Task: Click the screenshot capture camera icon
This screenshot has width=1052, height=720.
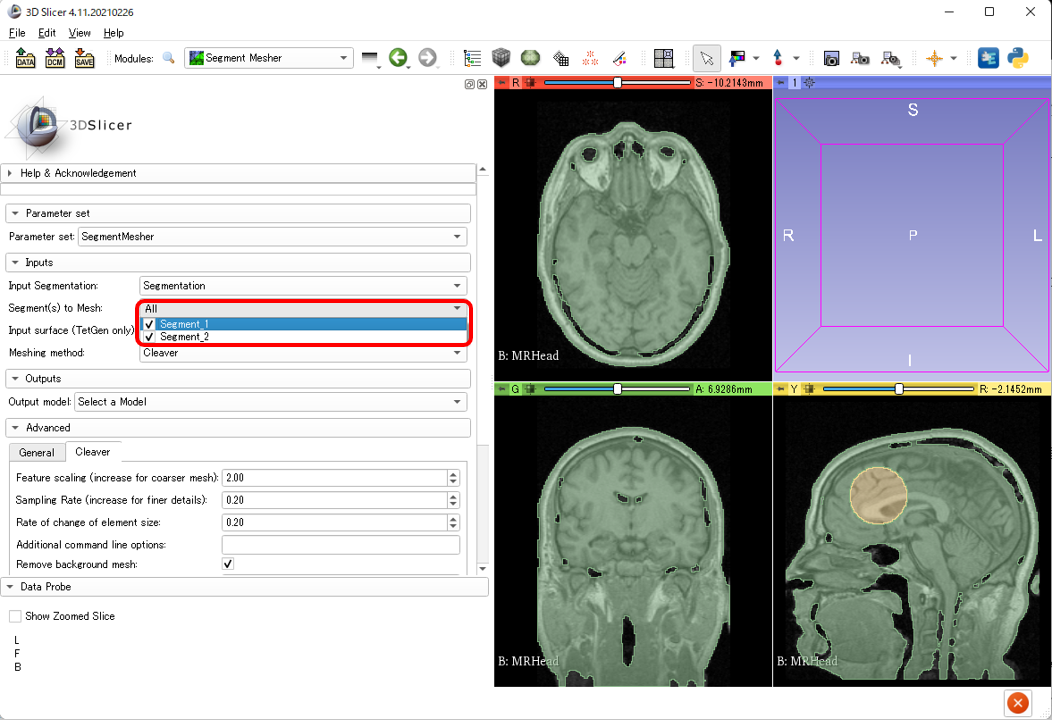Action: coord(831,58)
